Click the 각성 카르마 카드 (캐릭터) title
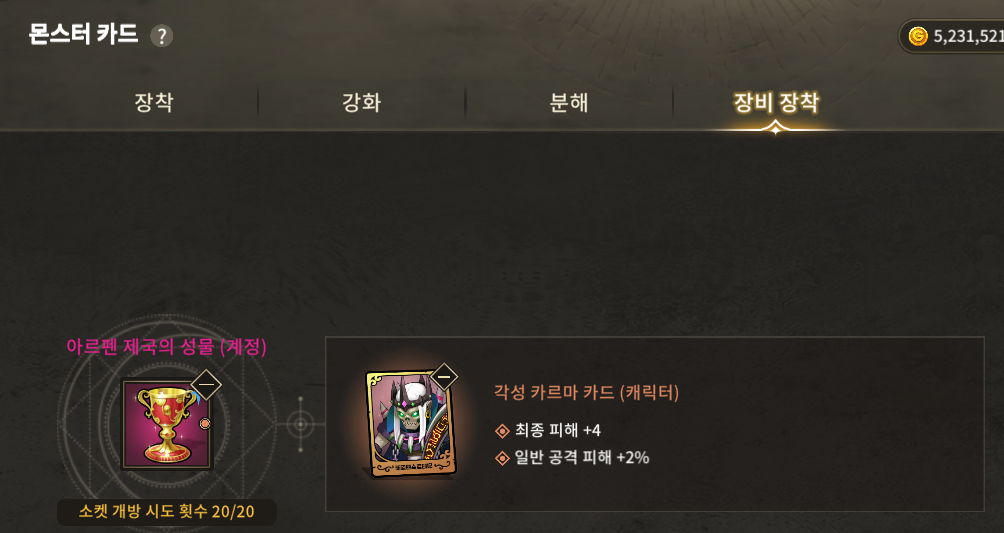The height and width of the screenshot is (533, 1004). tap(586, 392)
